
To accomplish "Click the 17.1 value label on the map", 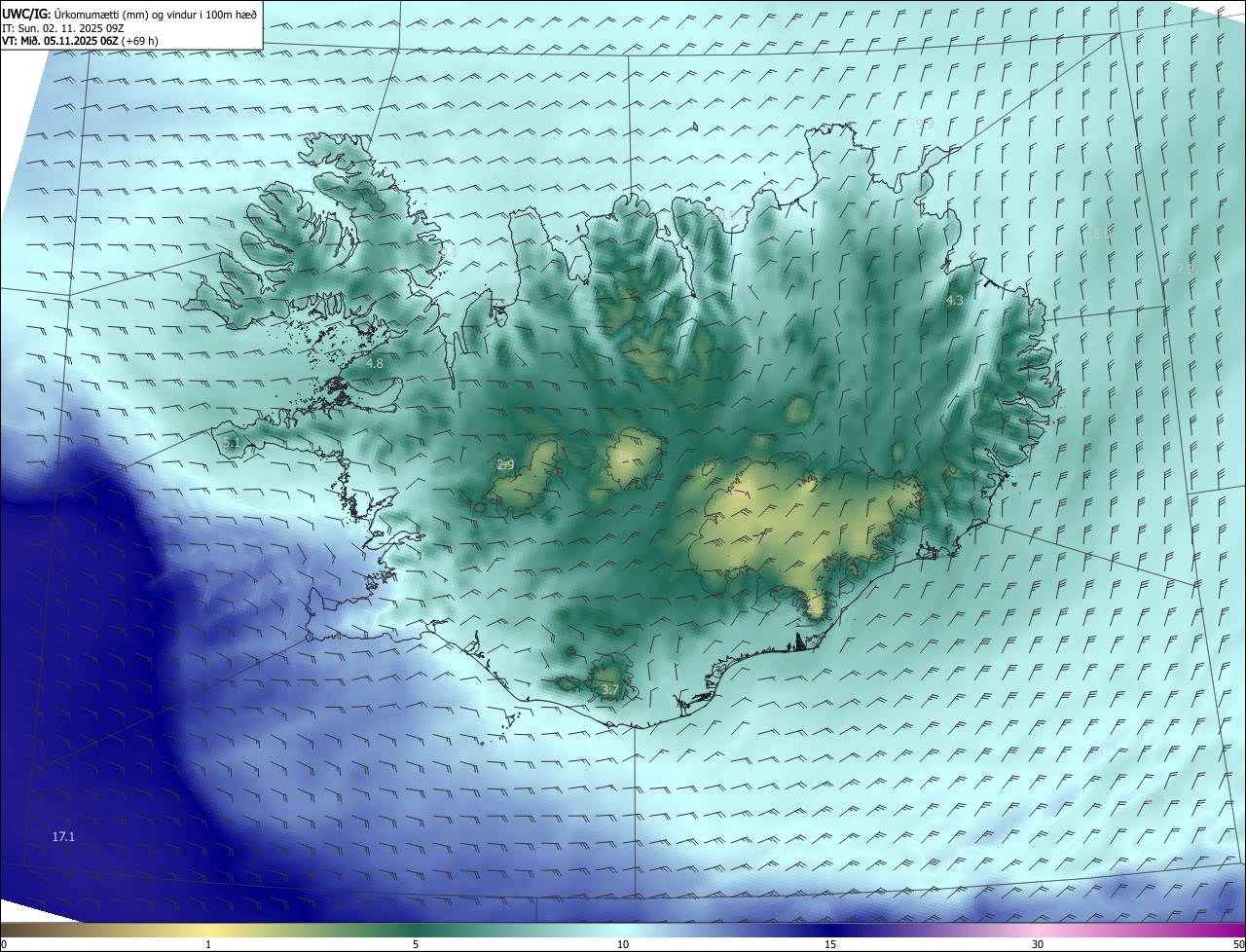I will (x=63, y=837).
